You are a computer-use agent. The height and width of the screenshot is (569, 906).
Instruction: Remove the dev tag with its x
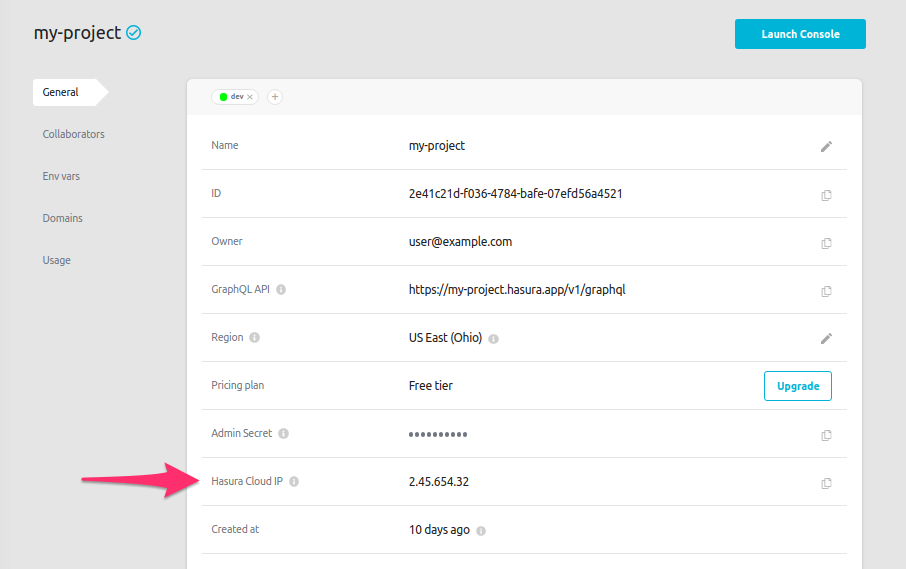(x=250, y=97)
